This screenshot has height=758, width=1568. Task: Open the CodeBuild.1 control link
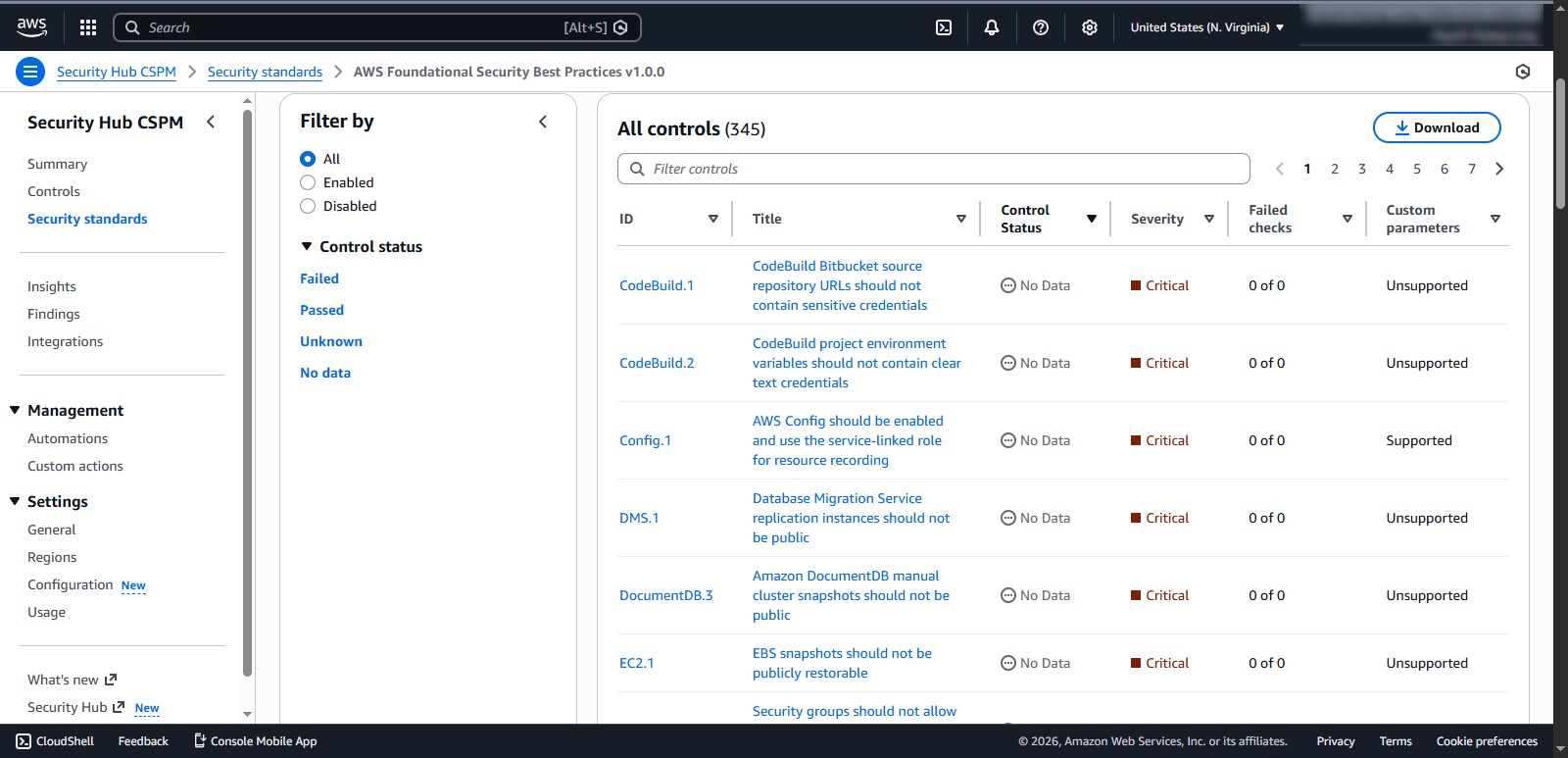656,285
